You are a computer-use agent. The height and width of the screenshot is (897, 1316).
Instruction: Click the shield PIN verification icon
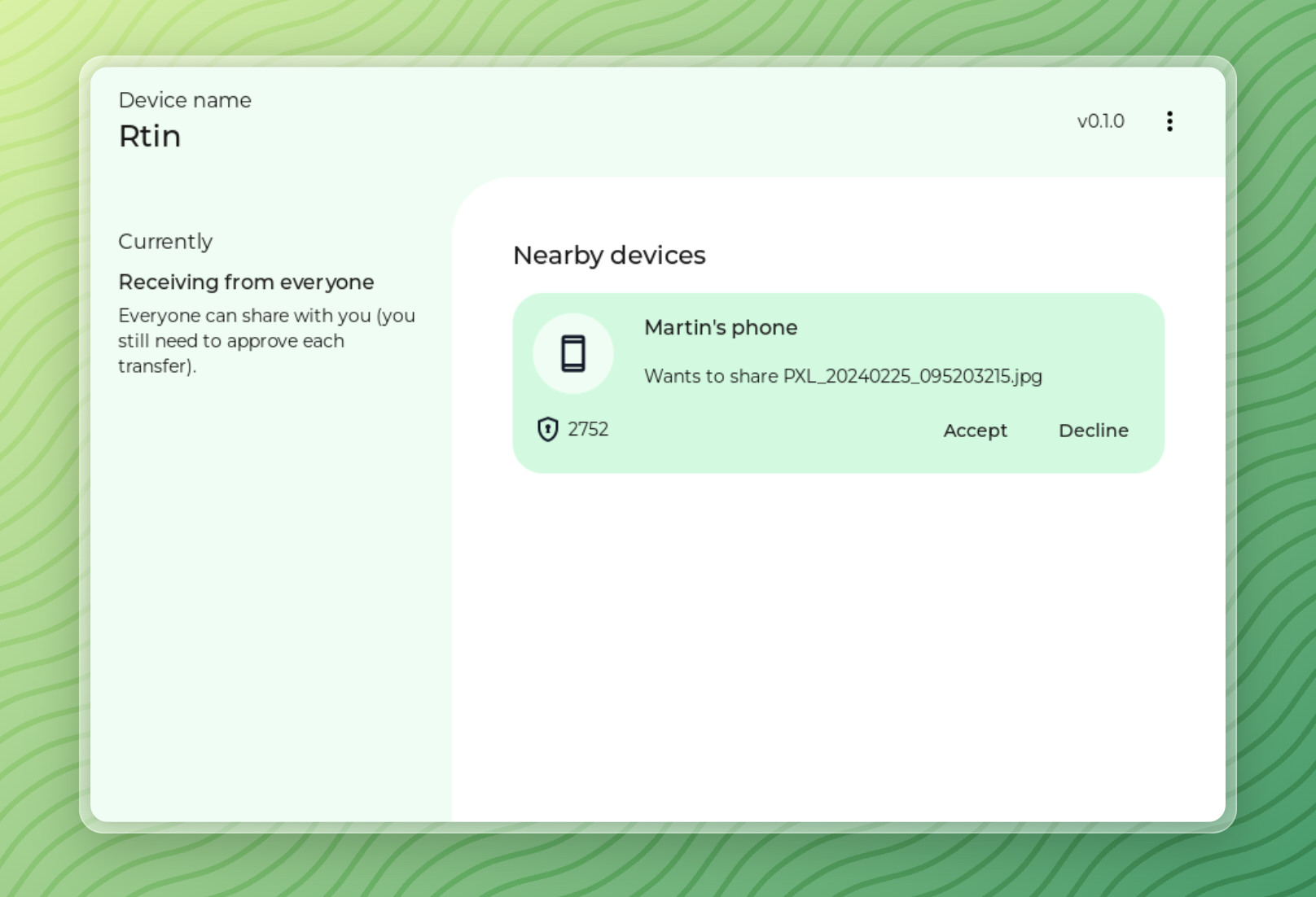pos(547,429)
